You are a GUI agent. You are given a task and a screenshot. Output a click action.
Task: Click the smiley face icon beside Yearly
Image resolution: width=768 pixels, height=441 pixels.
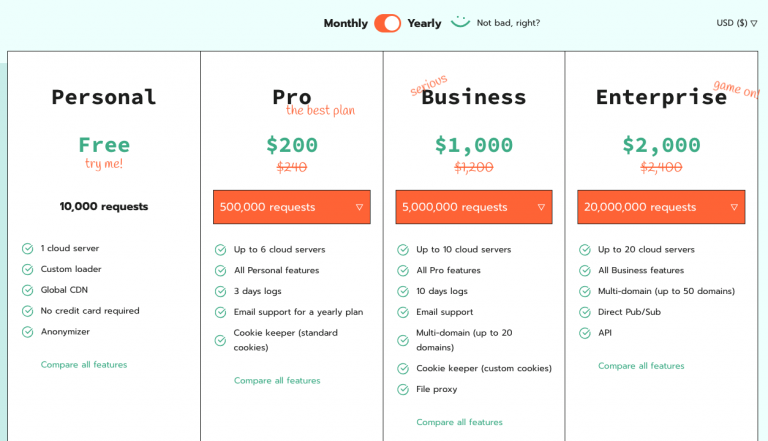click(x=460, y=22)
